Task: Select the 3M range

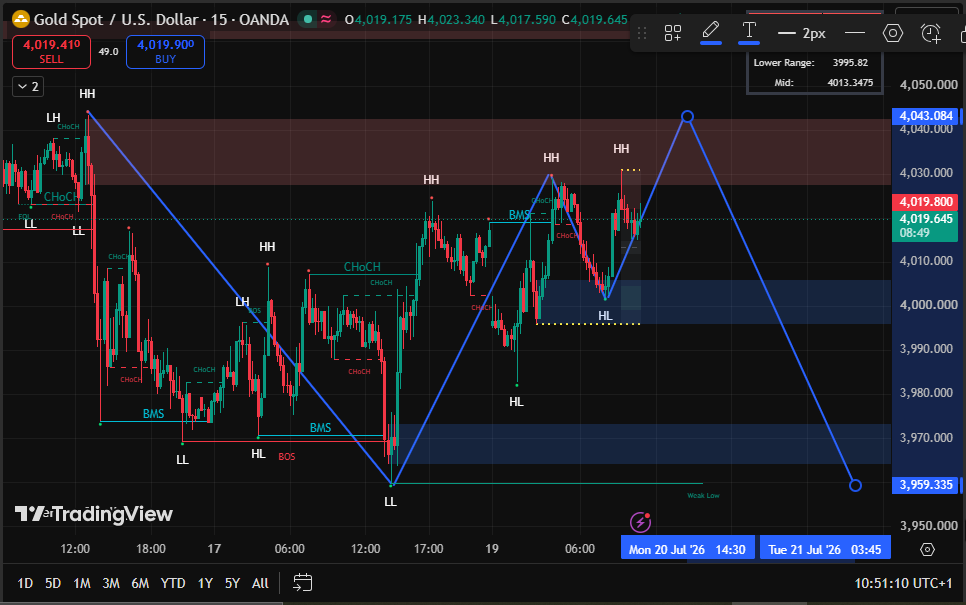Action: (111, 583)
